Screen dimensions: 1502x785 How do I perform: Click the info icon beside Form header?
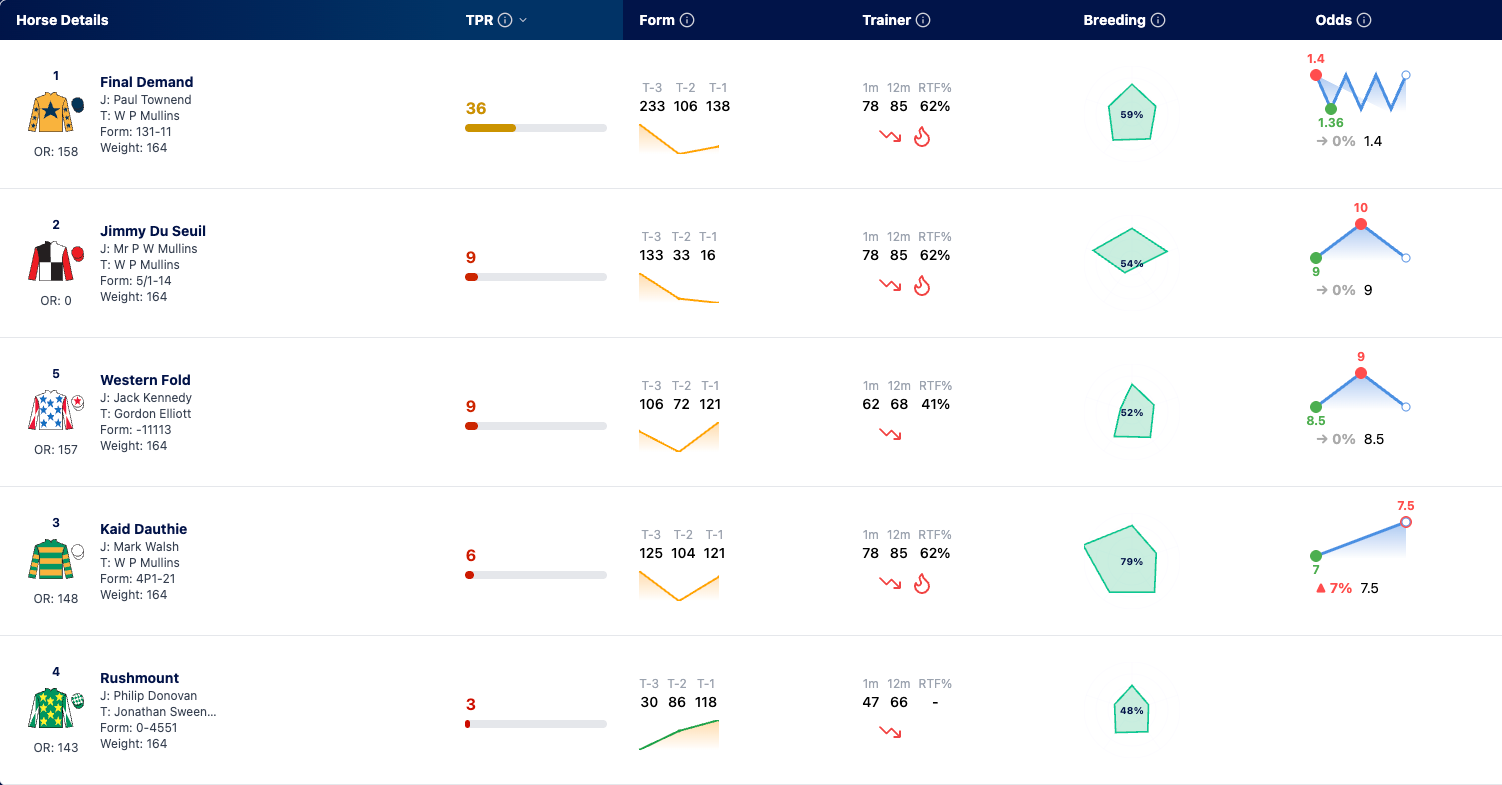687,20
